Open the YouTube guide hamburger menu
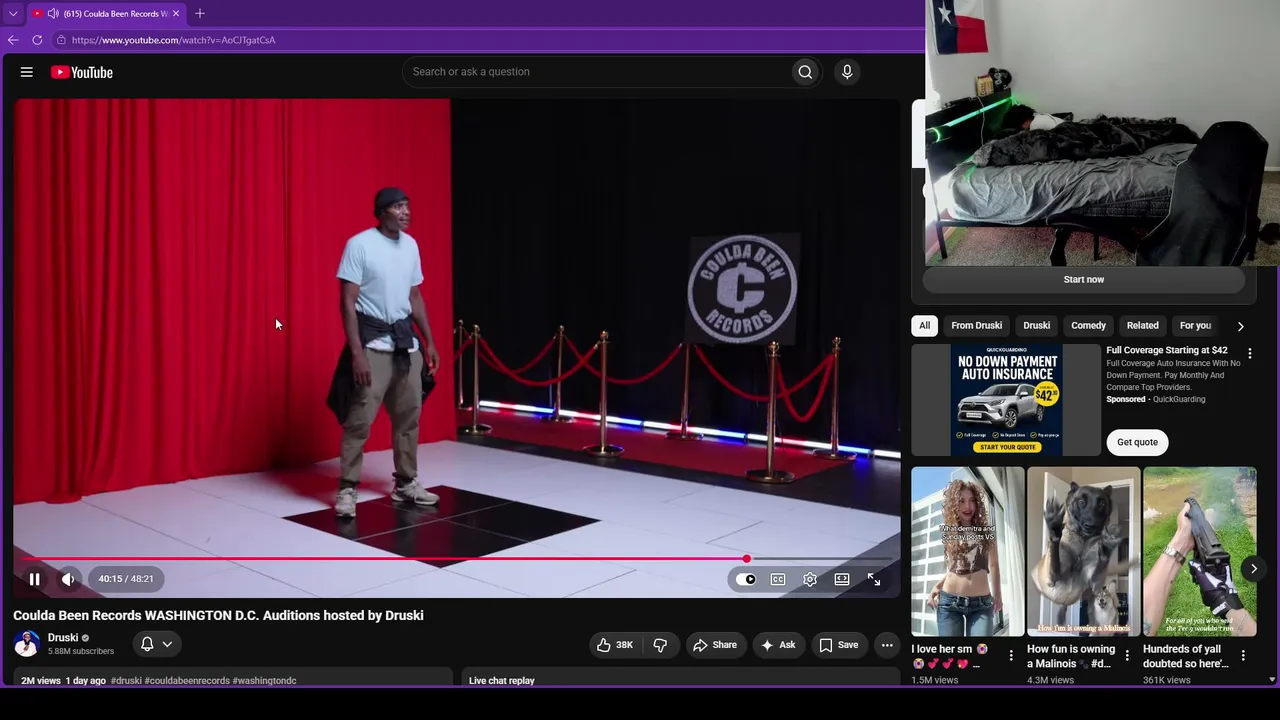1280x720 pixels. click(27, 72)
